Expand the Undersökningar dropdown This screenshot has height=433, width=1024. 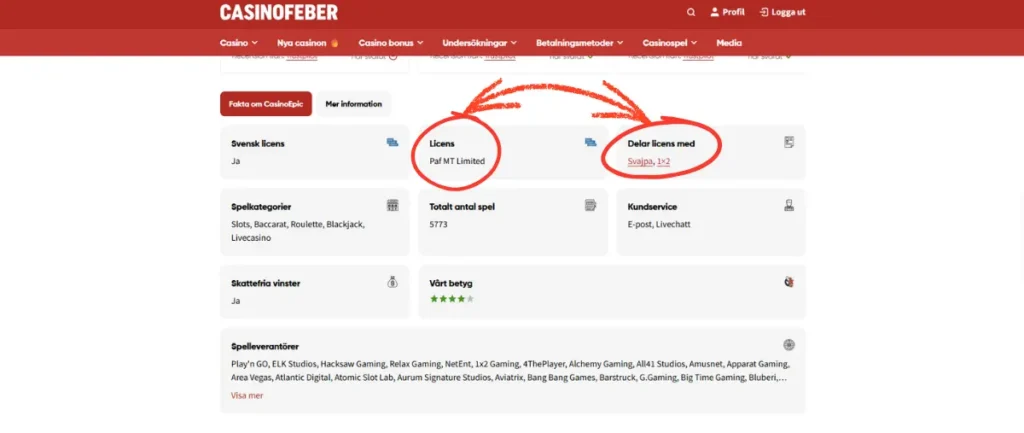pyautogui.click(x=479, y=43)
